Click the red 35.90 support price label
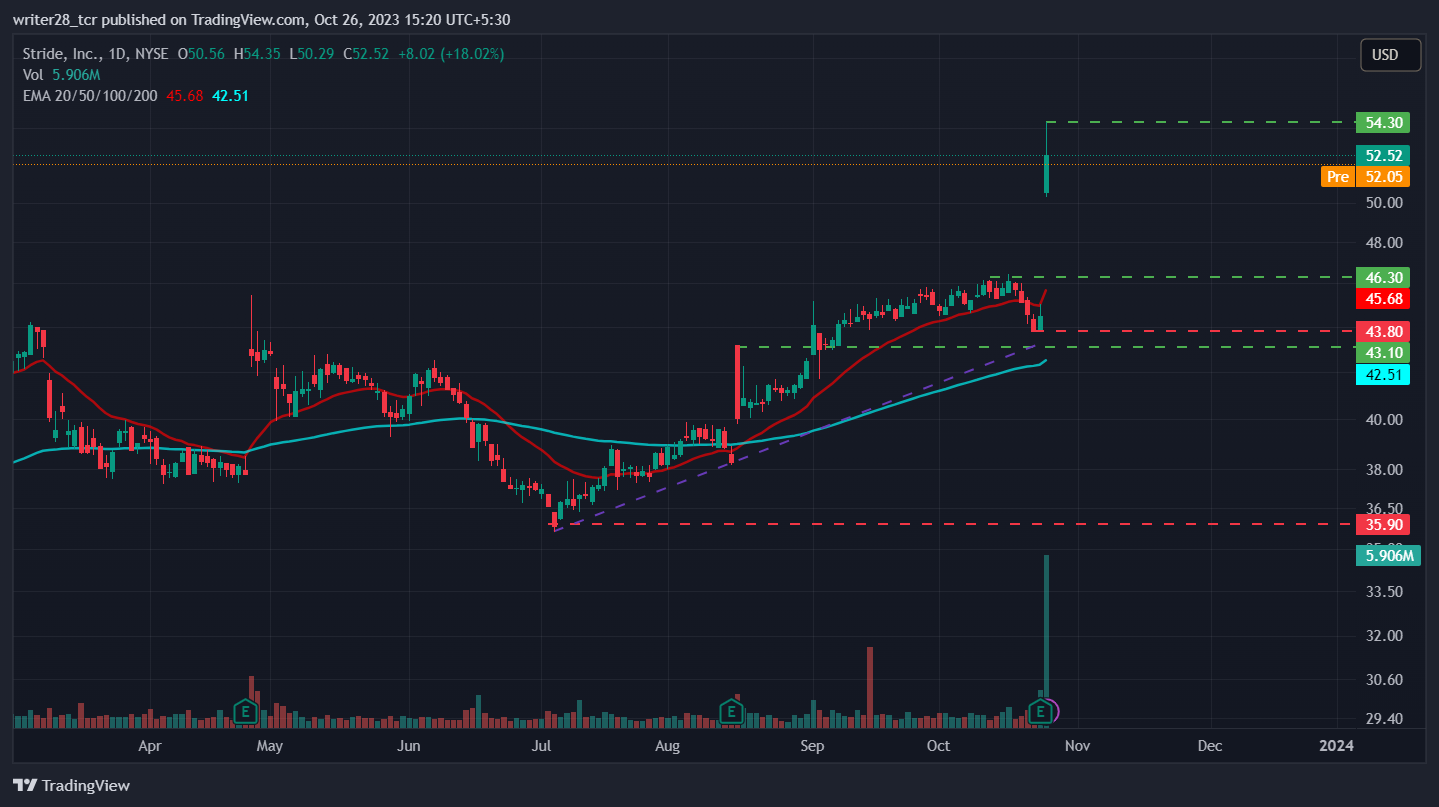Viewport: 1439px width, 807px height. [1382, 524]
